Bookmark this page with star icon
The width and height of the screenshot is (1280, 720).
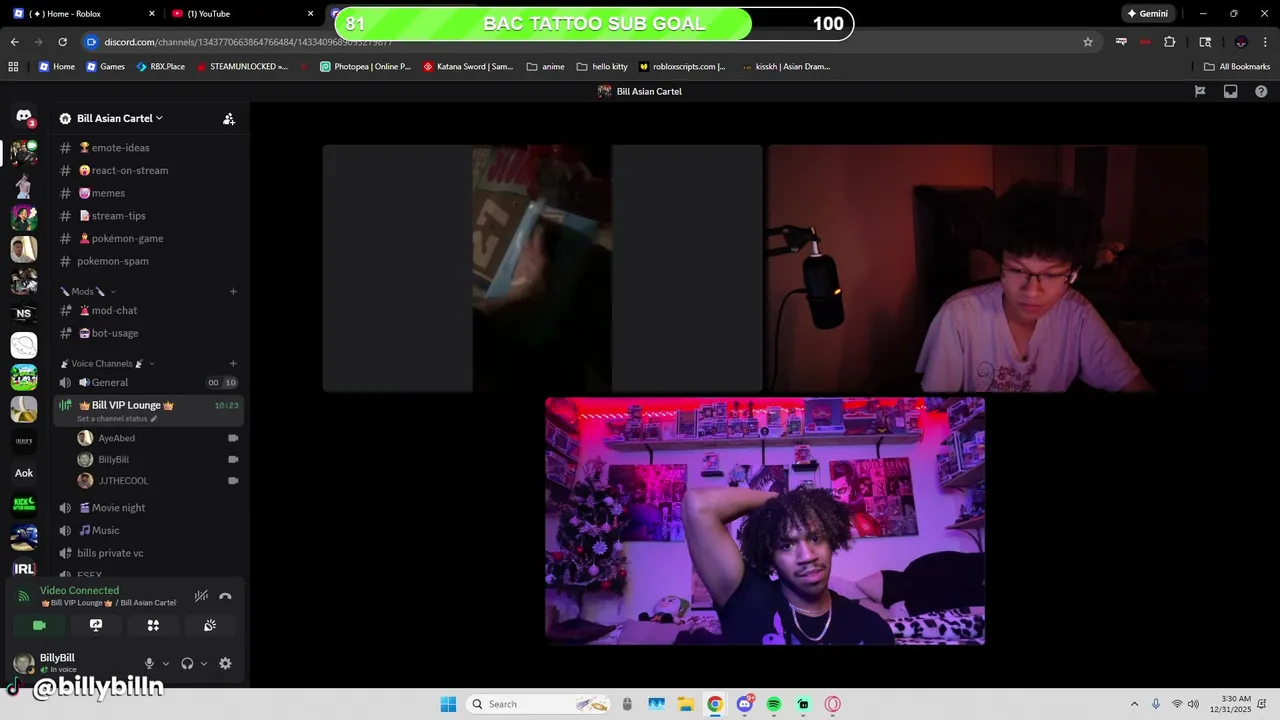pyautogui.click(x=1088, y=42)
